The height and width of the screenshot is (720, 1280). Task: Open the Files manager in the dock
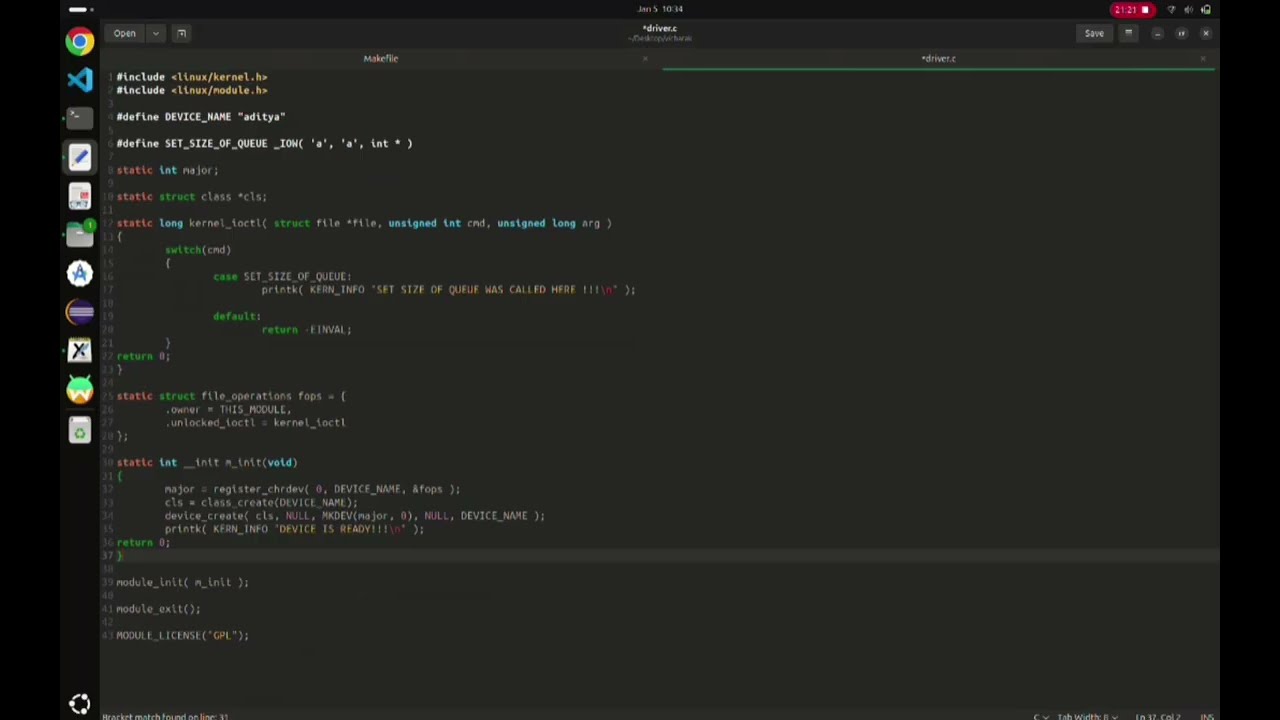80,234
